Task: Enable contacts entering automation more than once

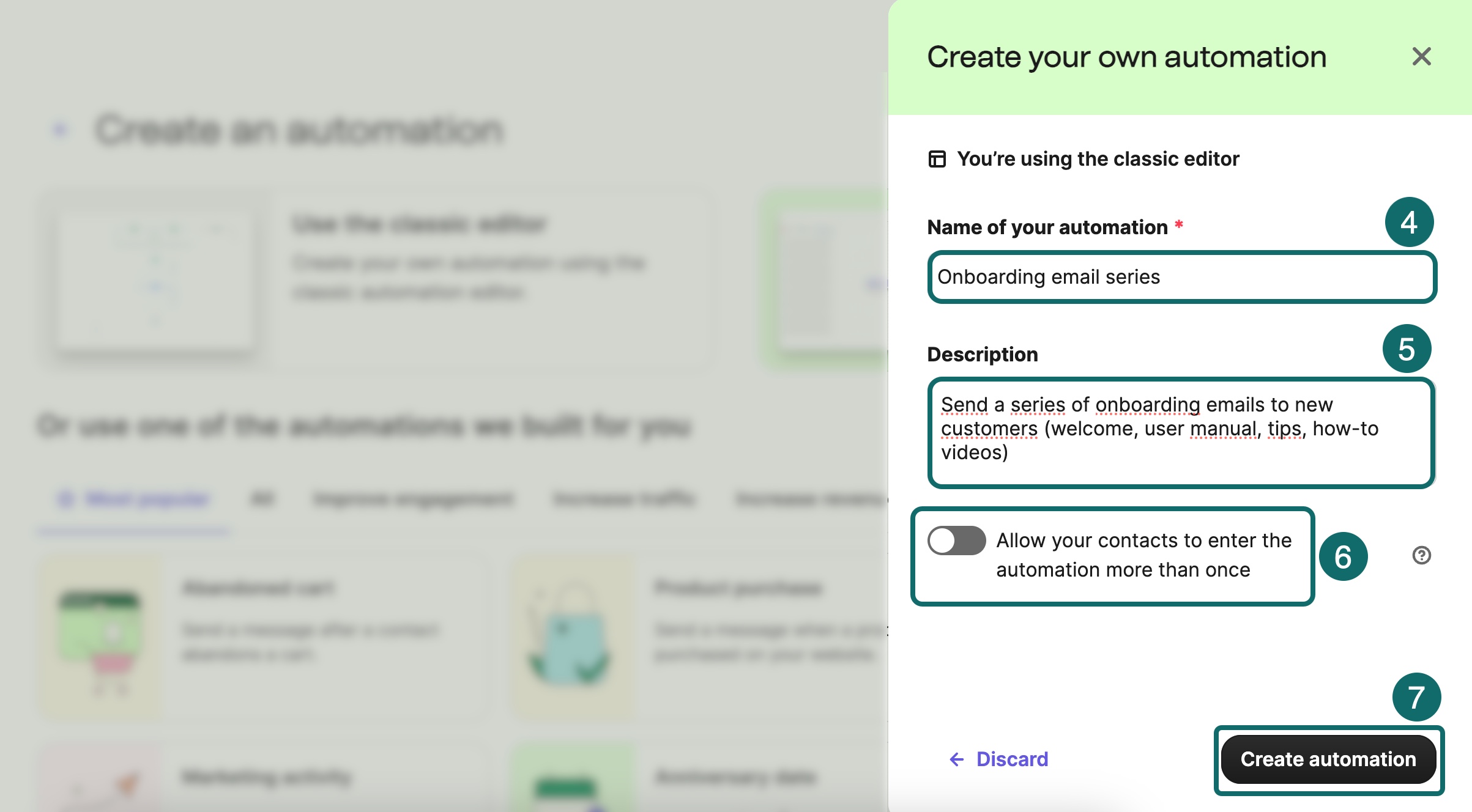Action: point(956,541)
